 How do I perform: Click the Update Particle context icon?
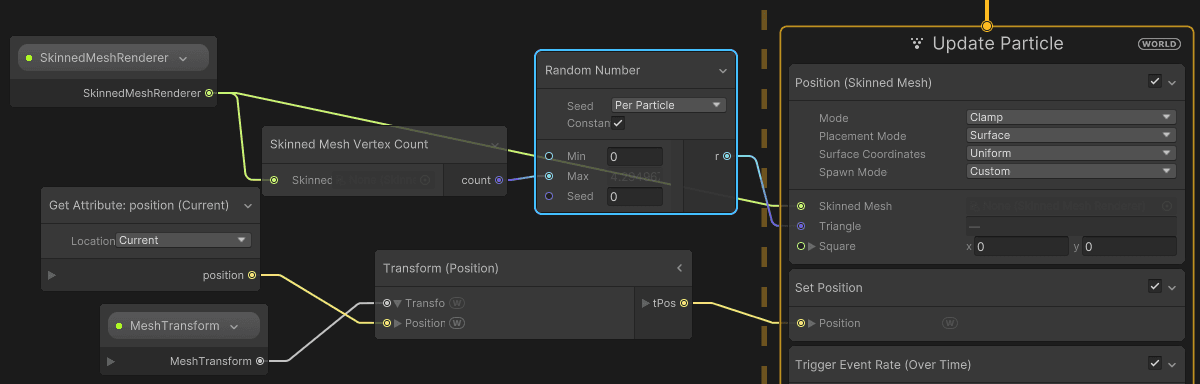click(x=917, y=44)
